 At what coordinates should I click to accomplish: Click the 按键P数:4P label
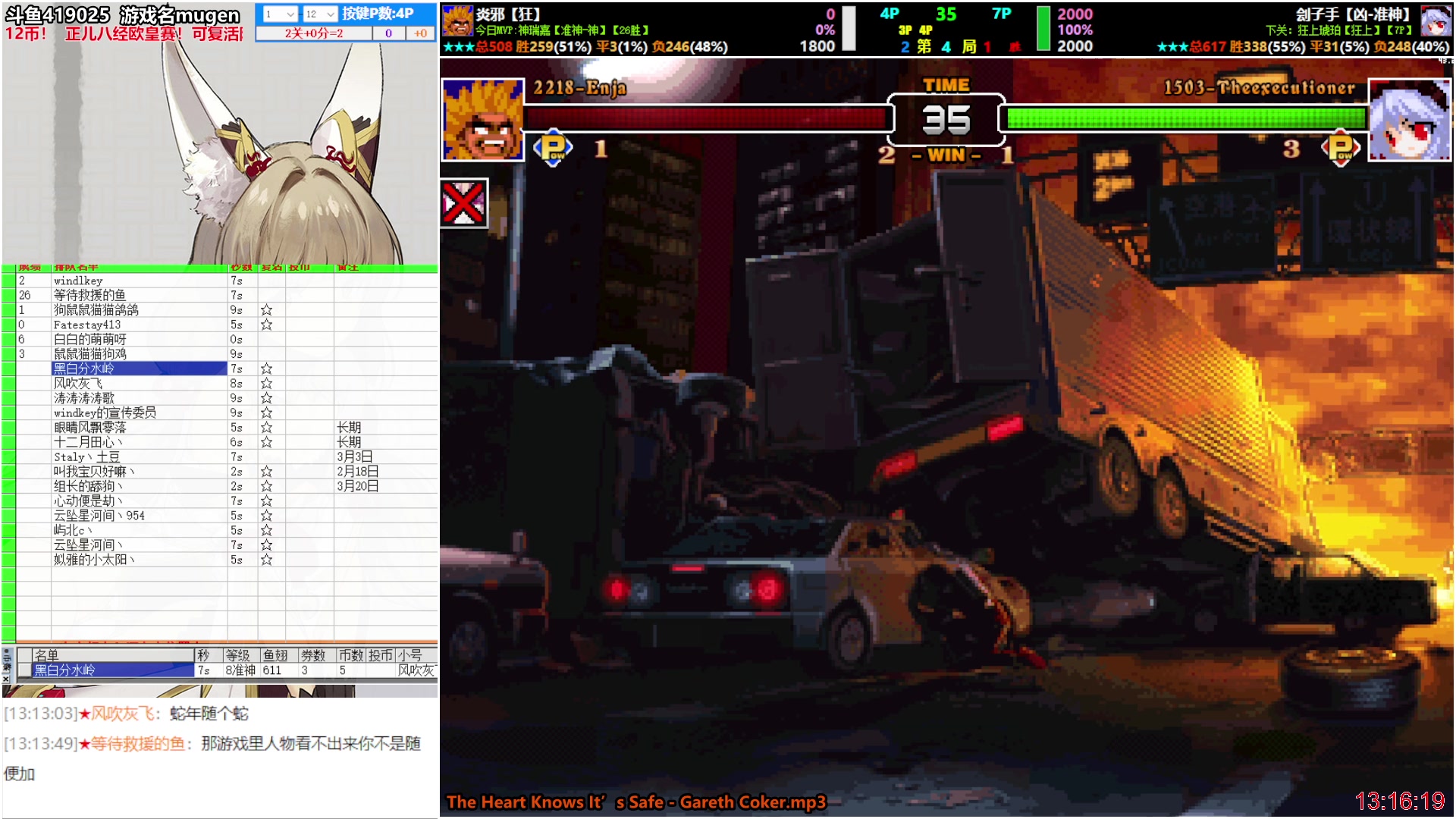pyautogui.click(x=378, y=14)
